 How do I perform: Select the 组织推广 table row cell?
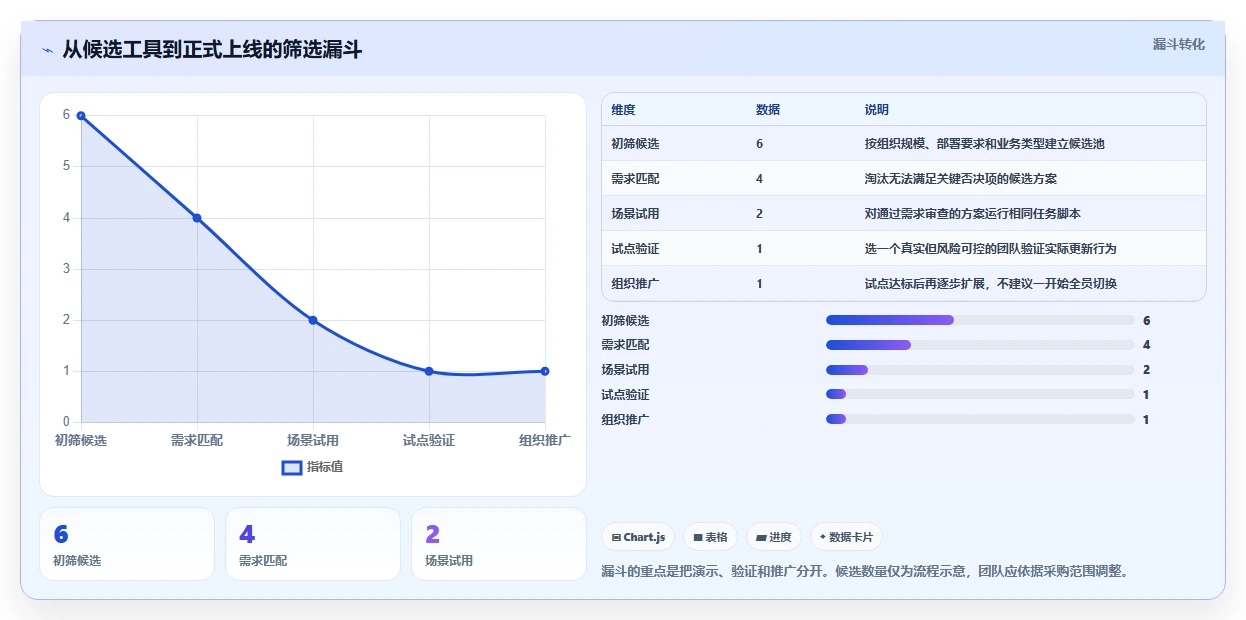click(x=635, y=284)
